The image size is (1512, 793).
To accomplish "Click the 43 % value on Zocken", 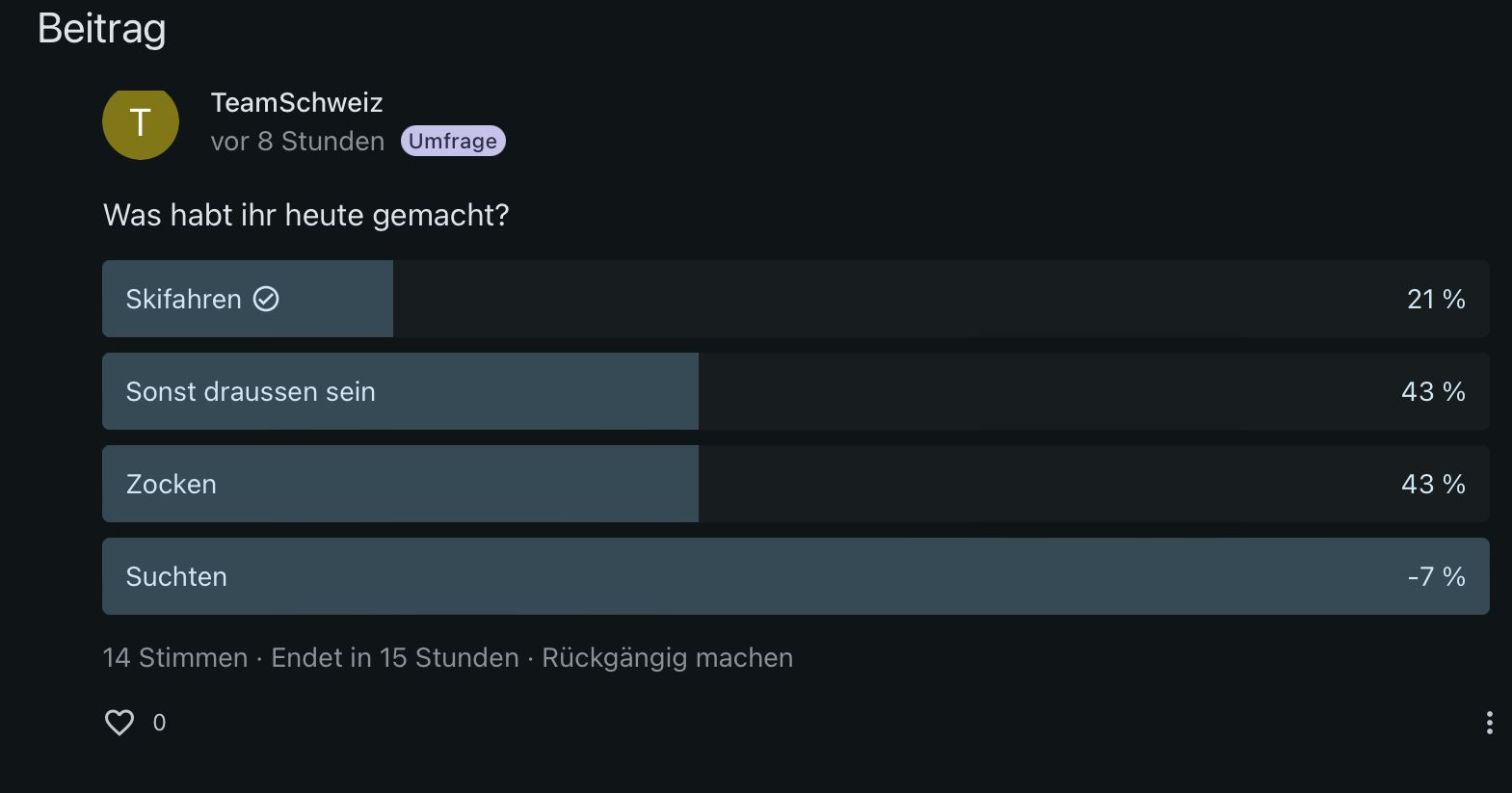I will 1433,484.
